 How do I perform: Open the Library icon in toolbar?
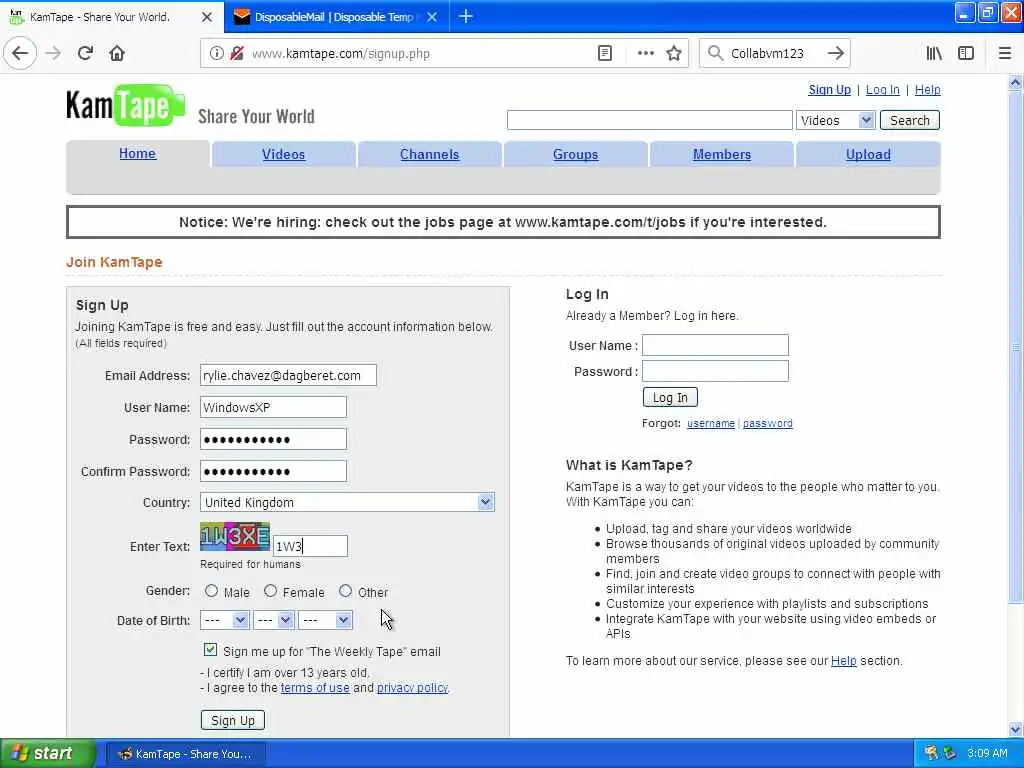(934, 54)
